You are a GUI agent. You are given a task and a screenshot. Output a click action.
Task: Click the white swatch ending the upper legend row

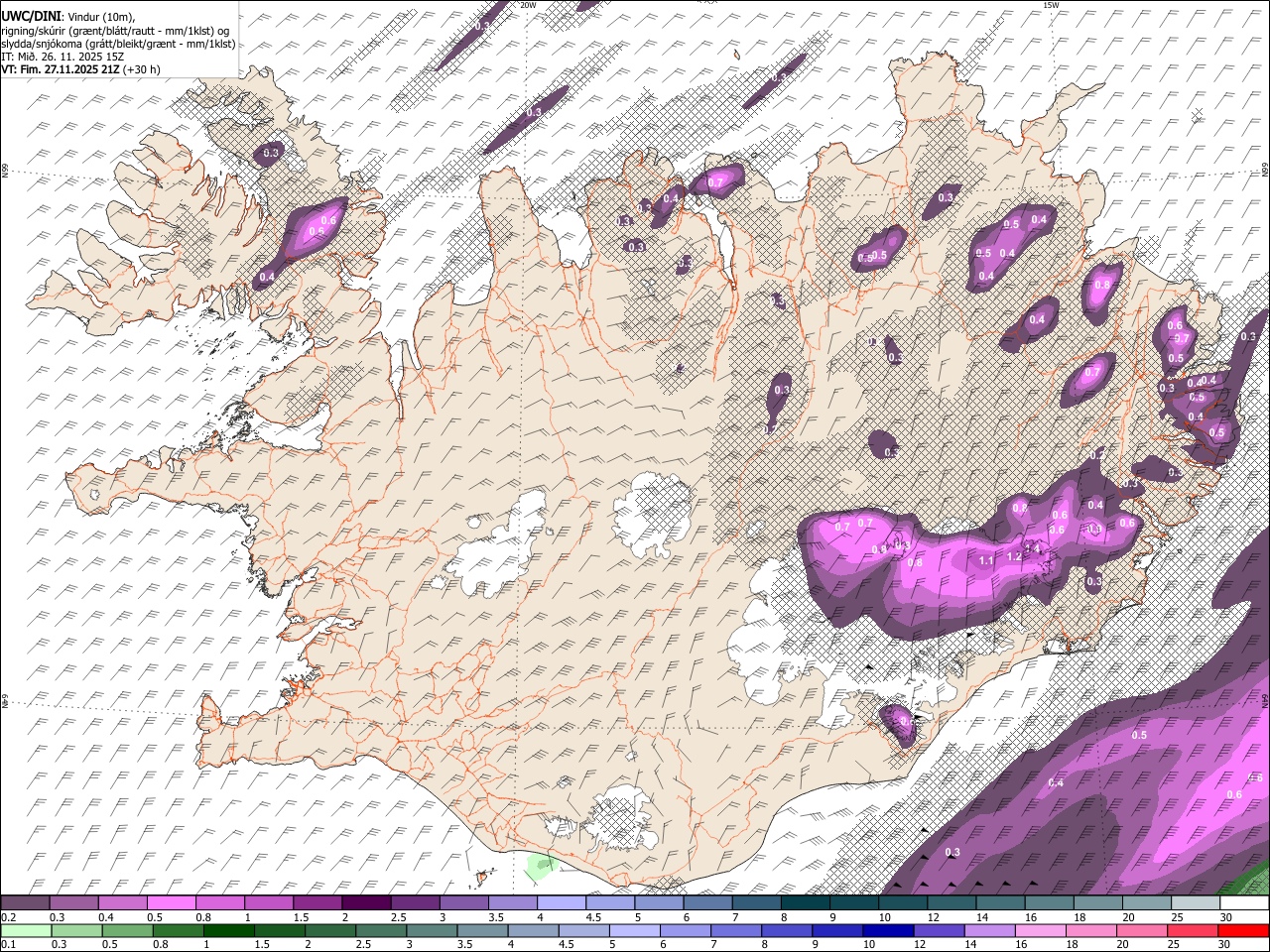[x=1244, y=903]
